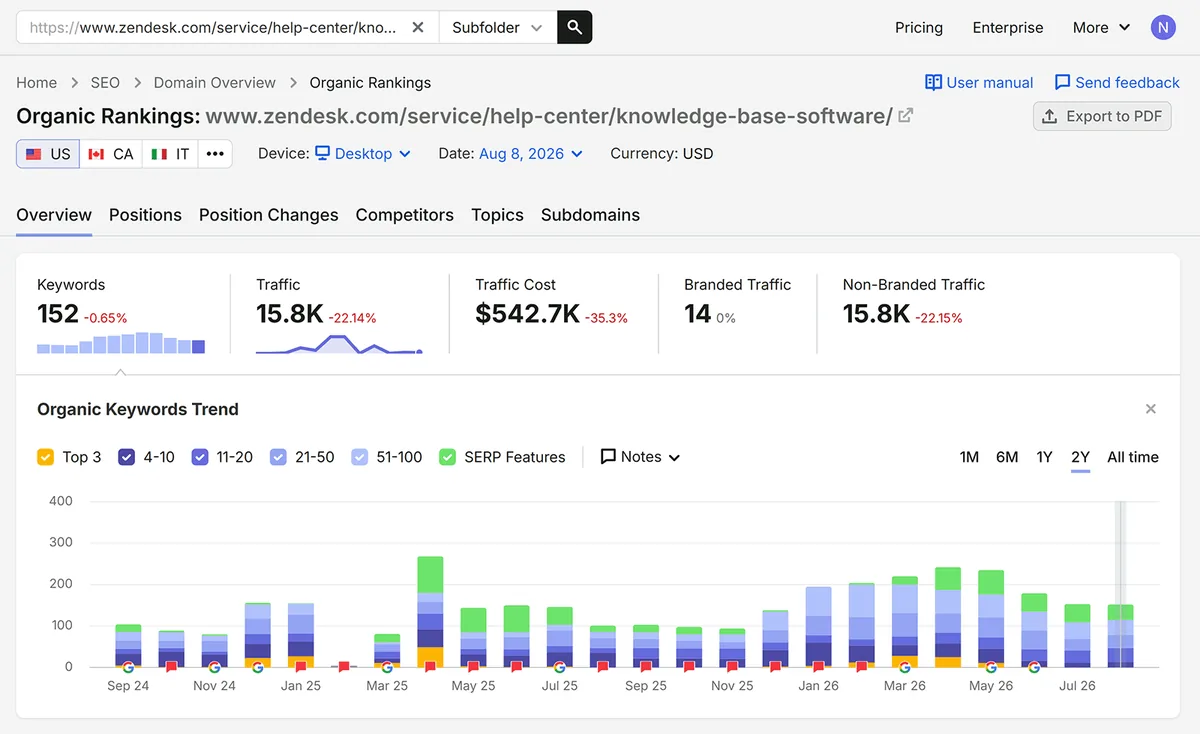Click the red note flag under Sep 25
This screenshot has height=734, width=1200.
click(x=646, y=666)
